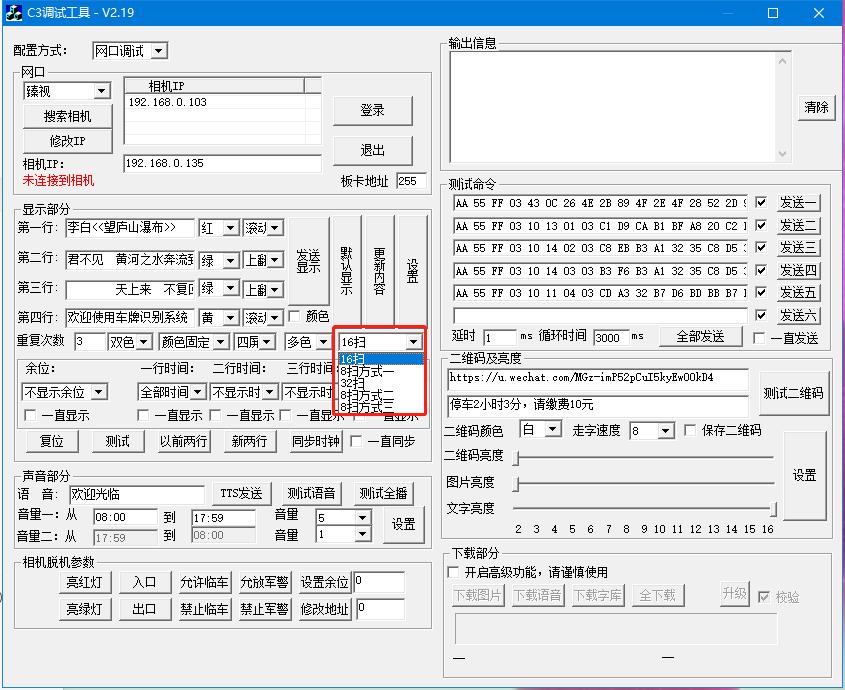Check the 开启高级功能 advanced features checkbox
845x690 pixels.
[x=453, y=572]
